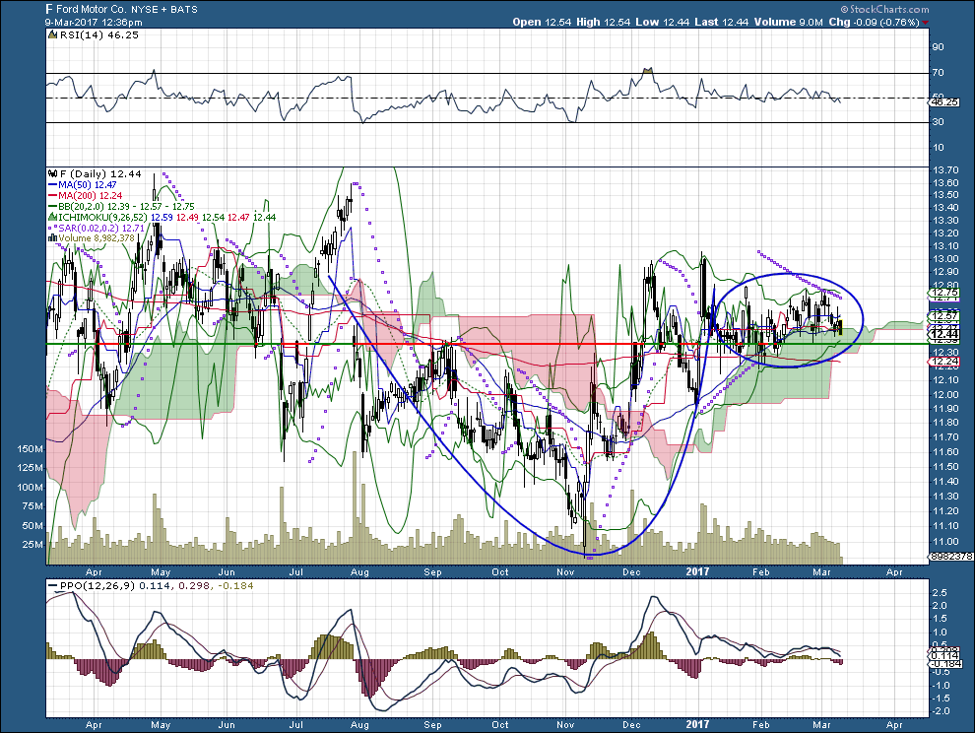Click the red down arrow beside Chg
This screenshot has width=975, height=733.
coord(926,22)
